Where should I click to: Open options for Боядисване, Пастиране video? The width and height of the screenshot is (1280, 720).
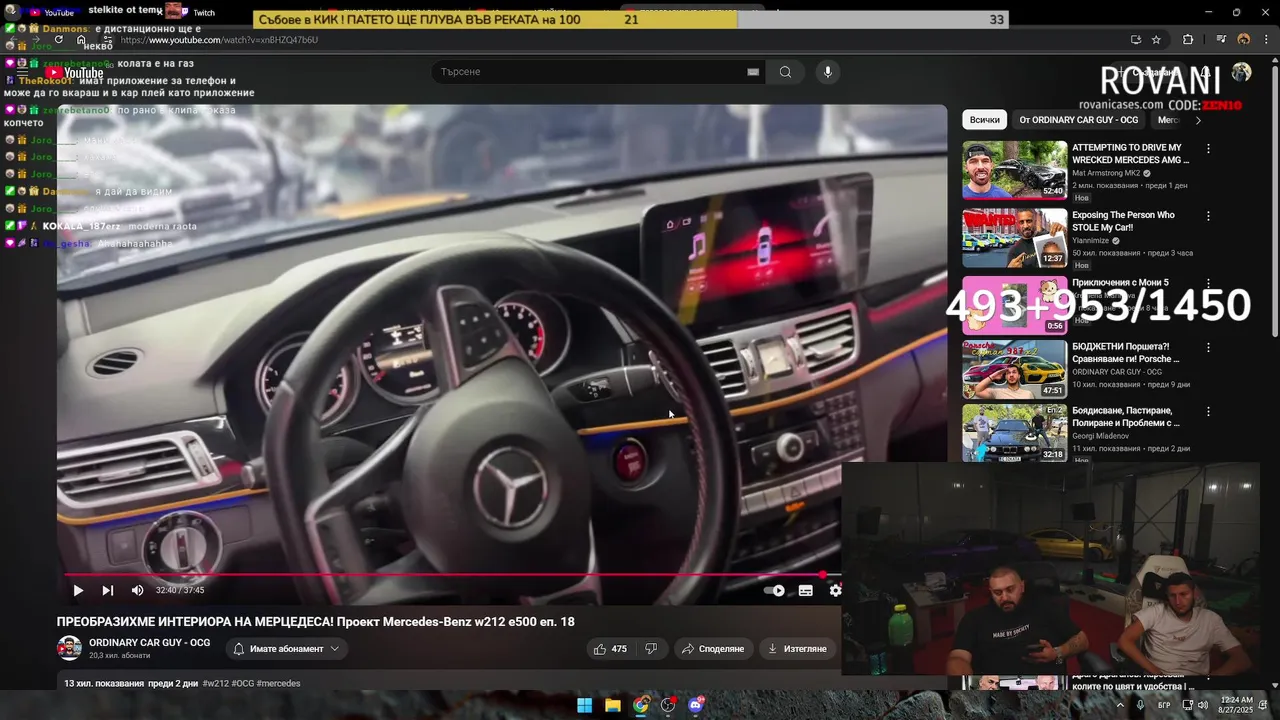[1208, 411]
